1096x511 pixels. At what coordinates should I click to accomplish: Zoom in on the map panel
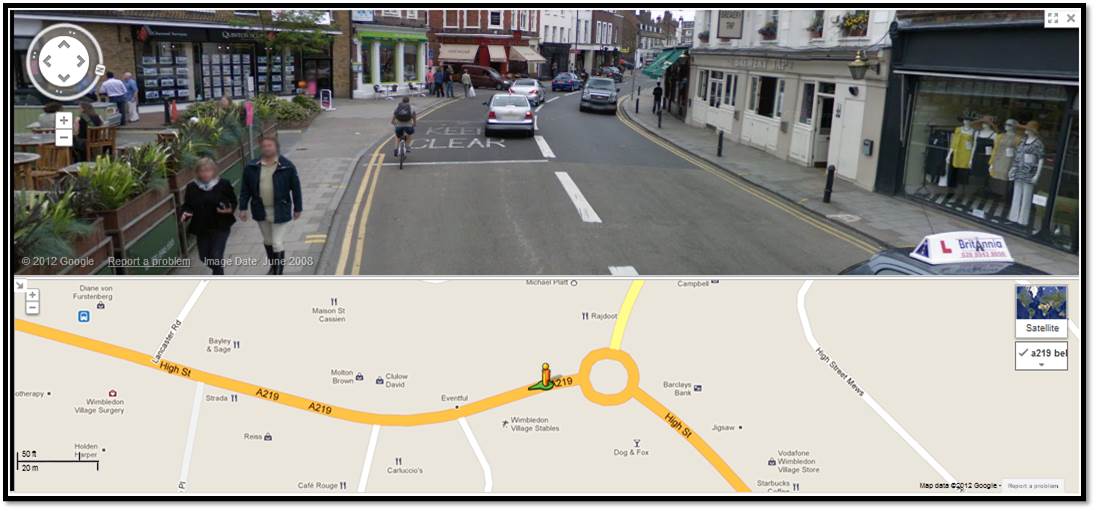click(32, 296)
